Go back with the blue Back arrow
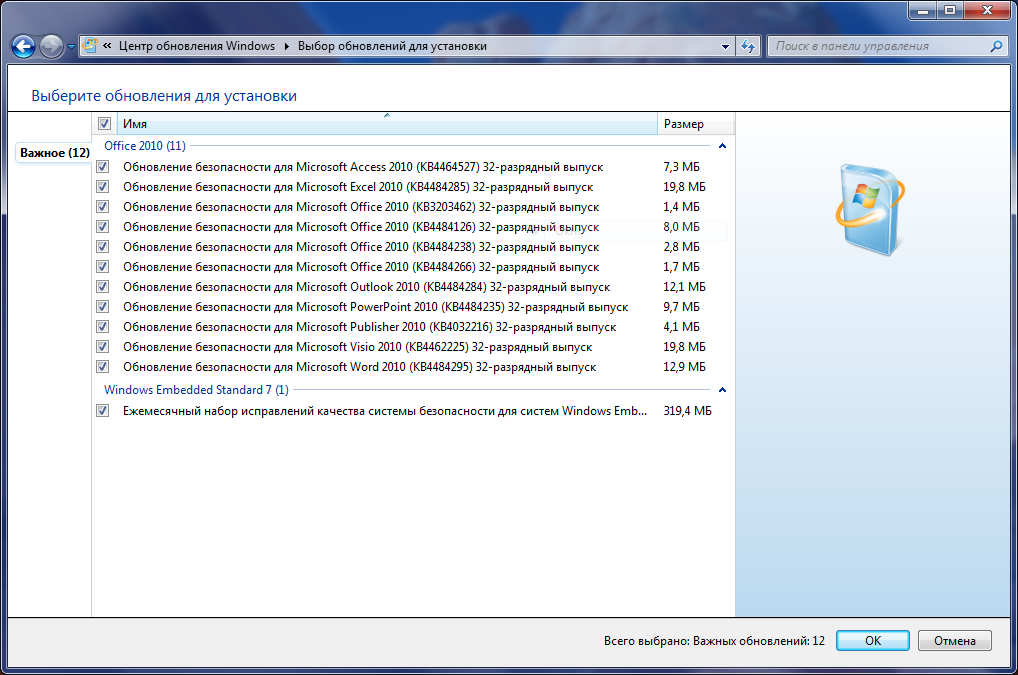This screenshot has width=1018, height=675. coord(23,46)
